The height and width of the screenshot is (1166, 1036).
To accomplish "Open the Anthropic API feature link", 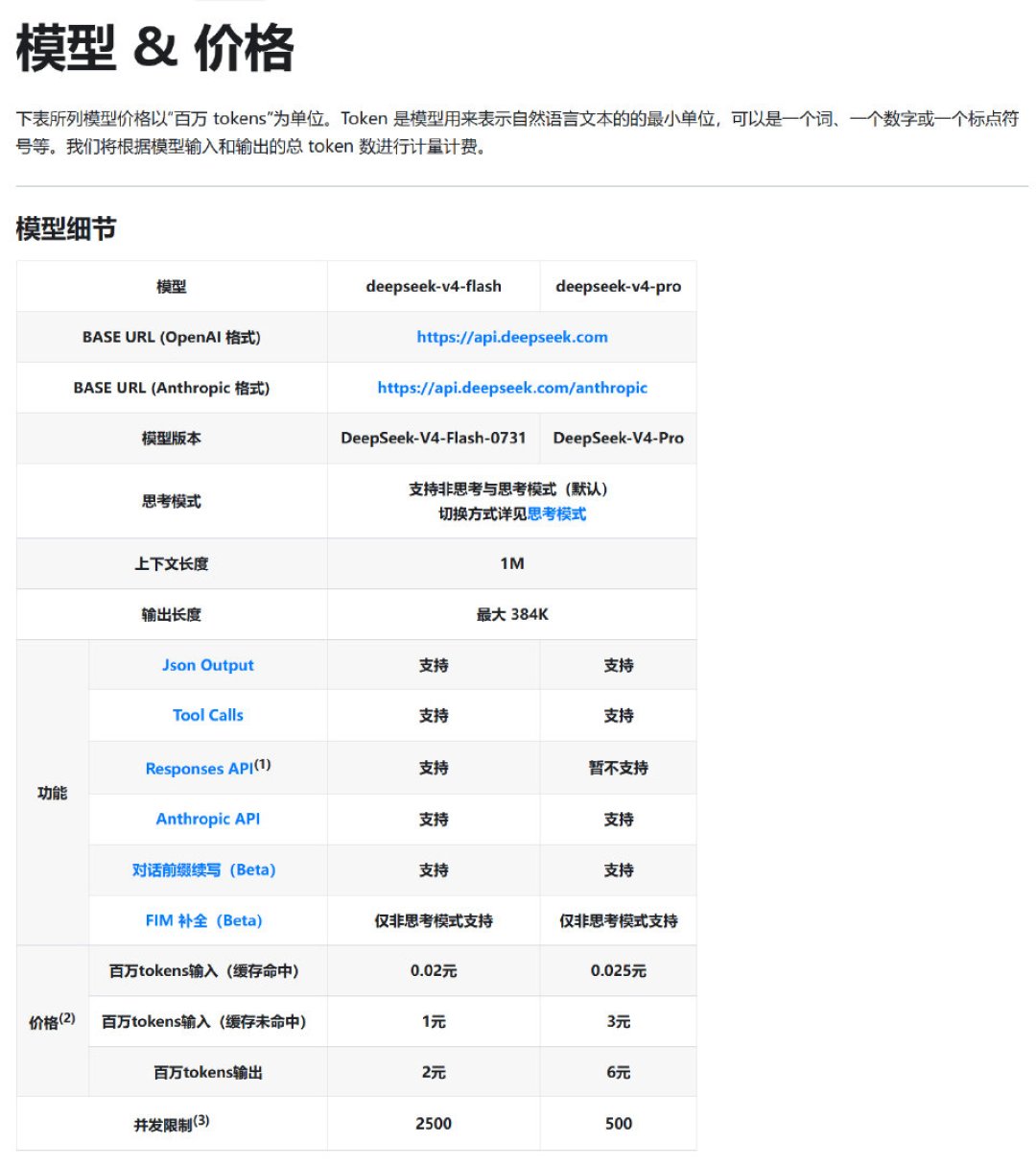I will click(208, 819).
